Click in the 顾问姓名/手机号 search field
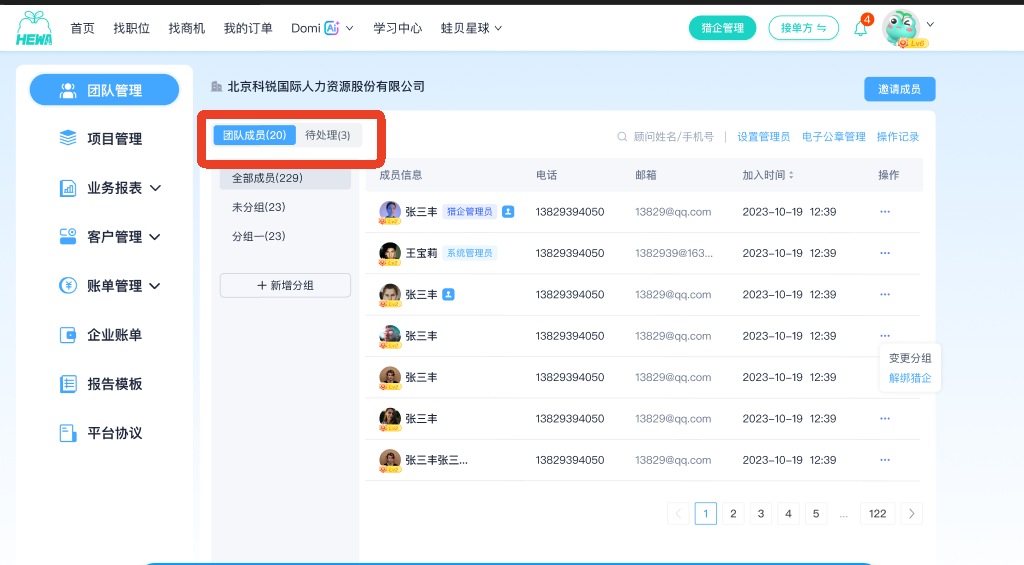Screen dimensions: 1024x565 [673, 137]
